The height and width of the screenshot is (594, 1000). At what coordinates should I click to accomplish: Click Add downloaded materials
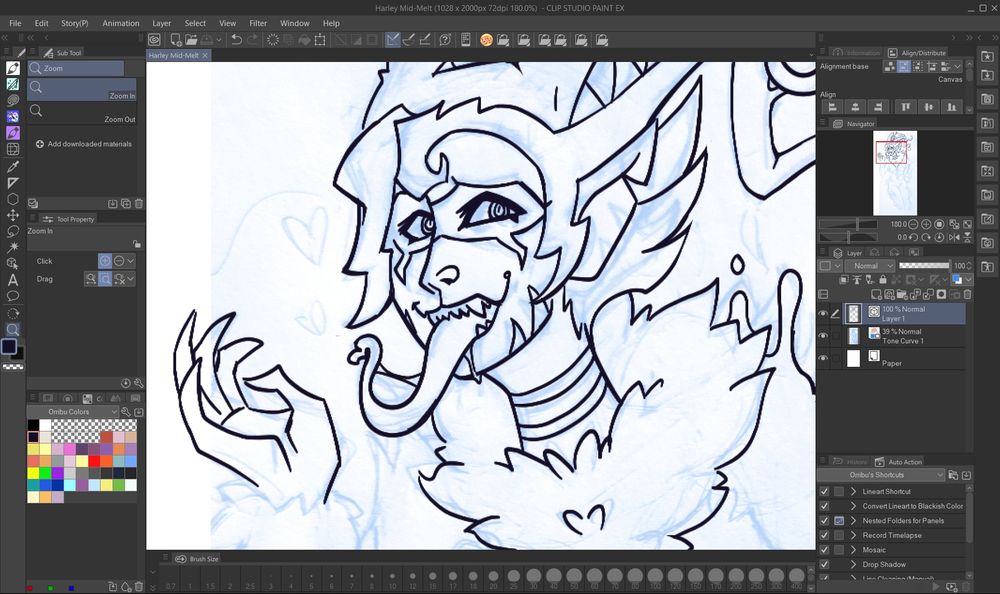(84, 144)
